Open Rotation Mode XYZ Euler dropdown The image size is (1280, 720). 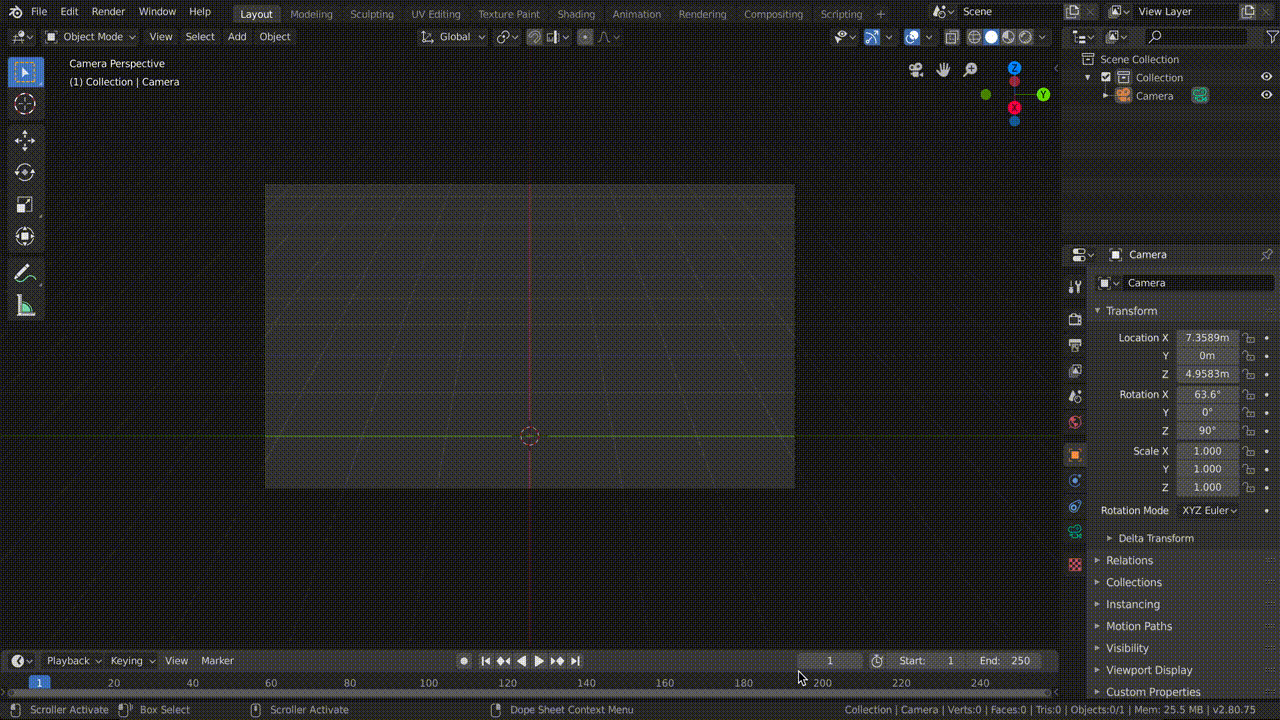pyautogui.click(x=1209, y=510)
